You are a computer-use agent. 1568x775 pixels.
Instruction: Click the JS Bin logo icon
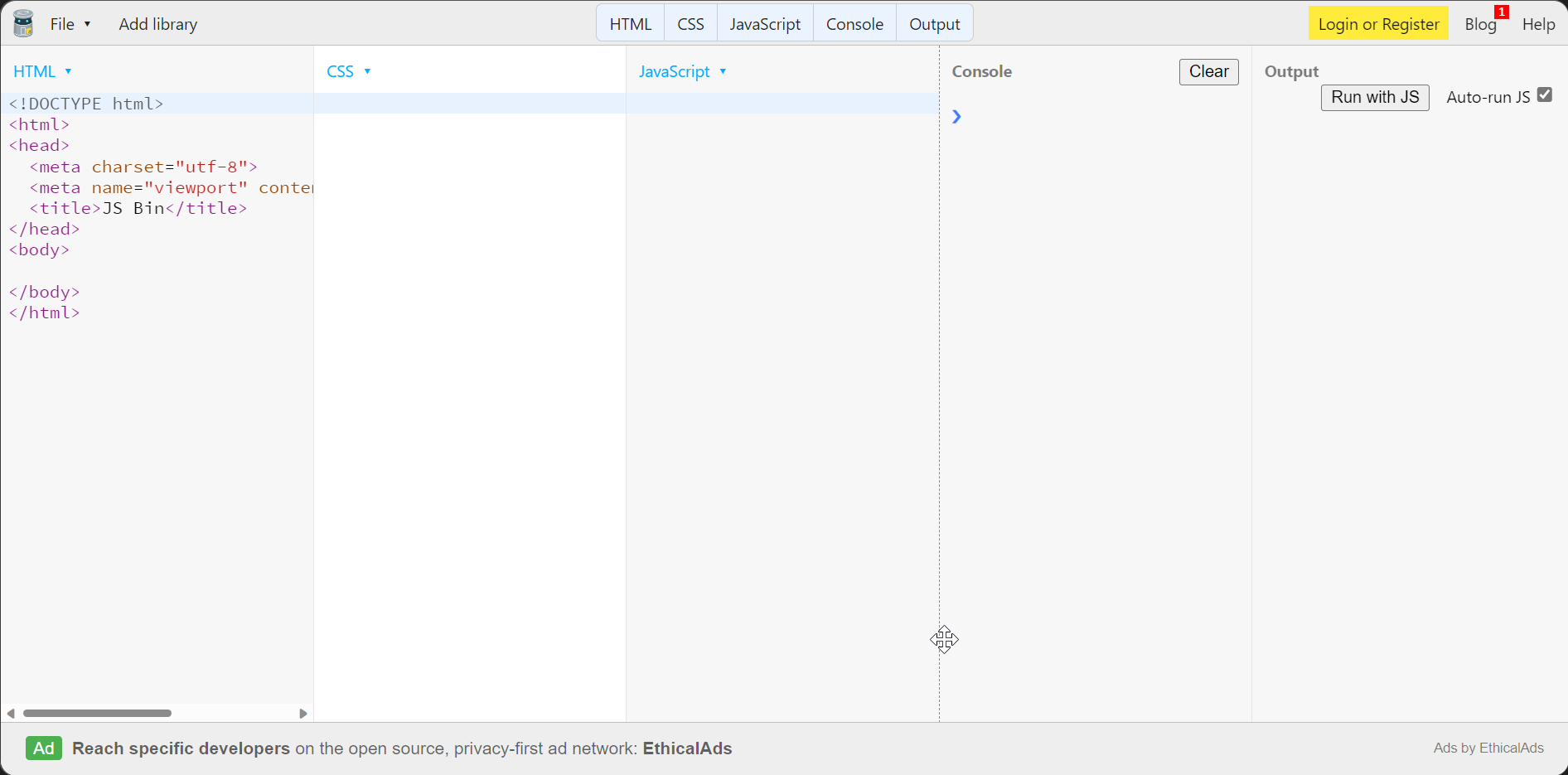point(23,23)
